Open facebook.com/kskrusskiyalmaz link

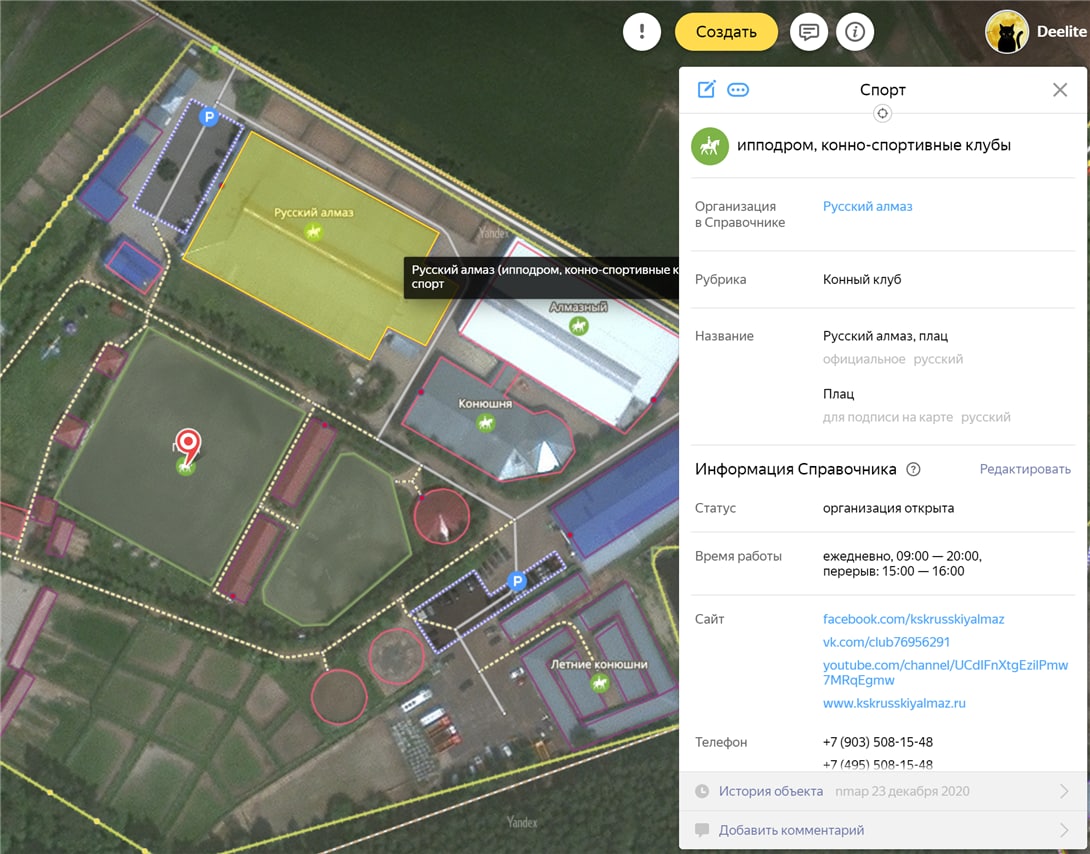pyautogui.click(x=913, y=619)
